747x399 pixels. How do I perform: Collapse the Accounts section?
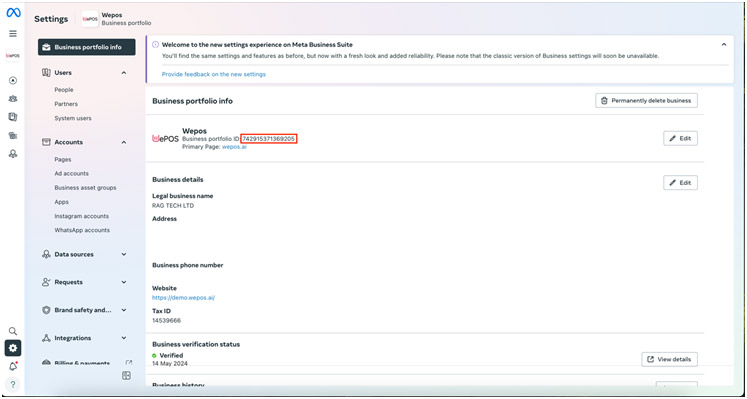(124, 142)
